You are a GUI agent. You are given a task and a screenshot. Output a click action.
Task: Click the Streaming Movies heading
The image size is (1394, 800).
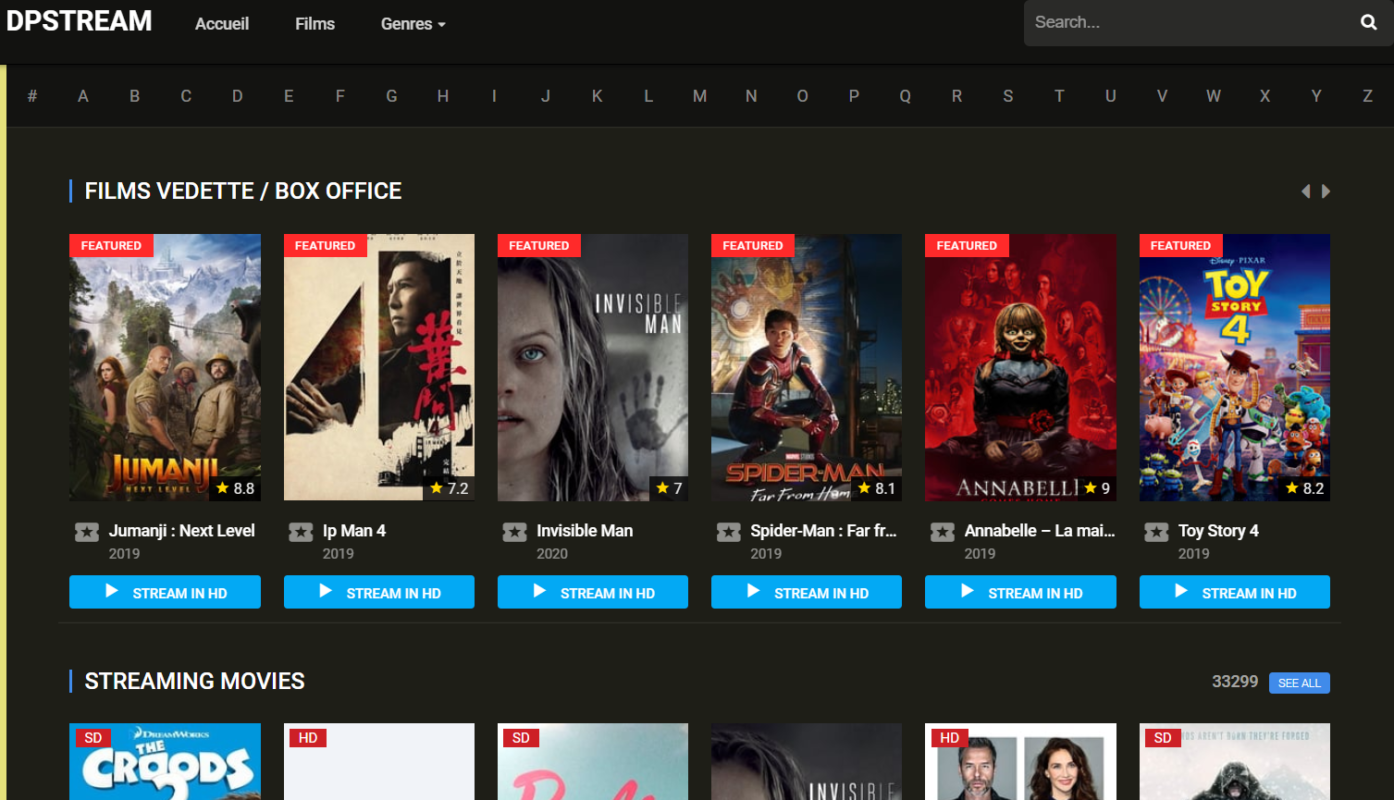click(195, 681)
